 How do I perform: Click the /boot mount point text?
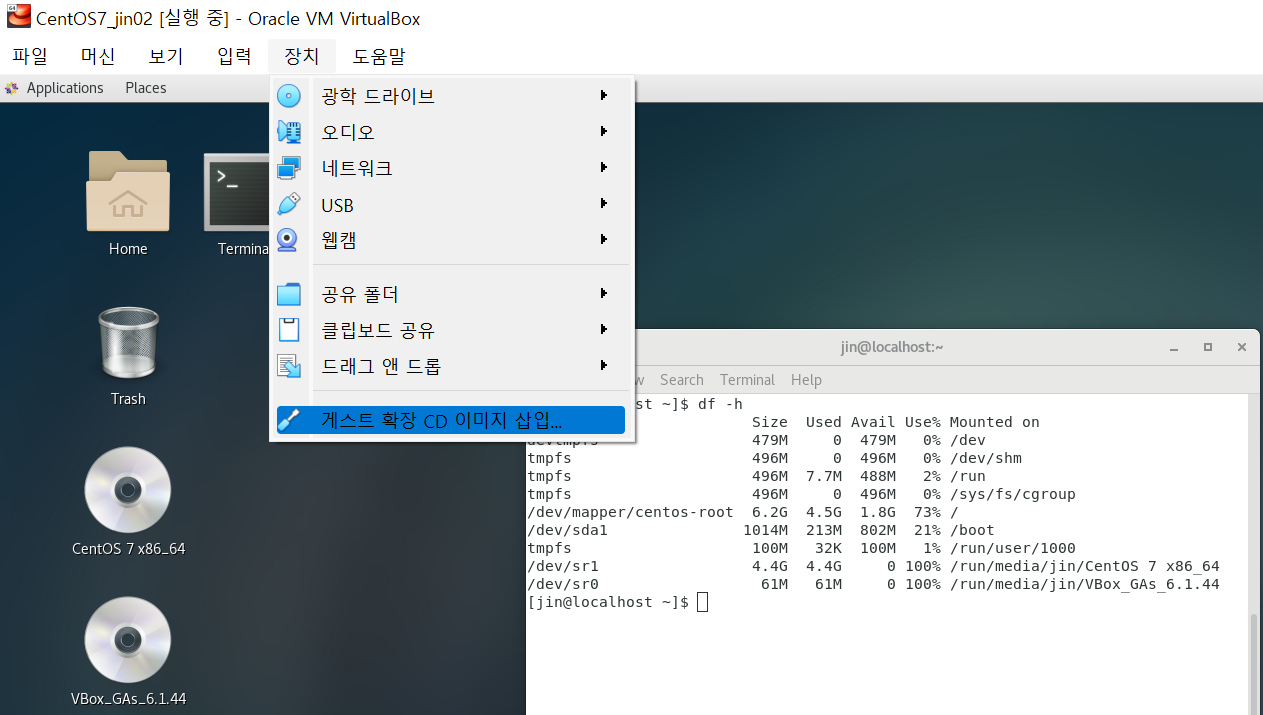(x=972, y=530)
